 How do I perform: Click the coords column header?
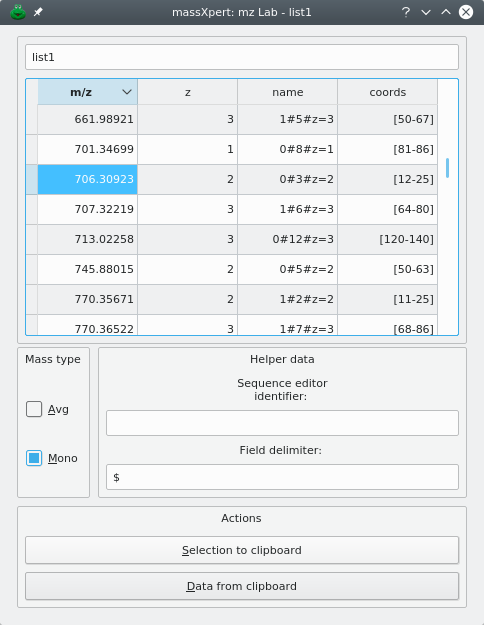click(388, 92)
